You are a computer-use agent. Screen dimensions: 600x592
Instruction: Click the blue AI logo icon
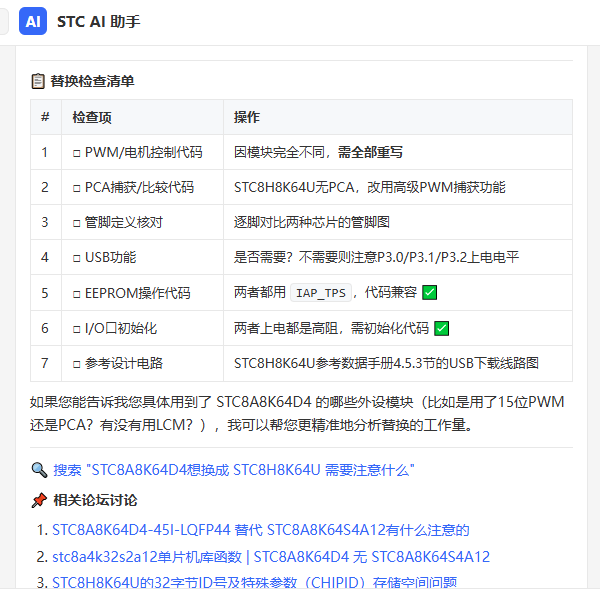point(33,21)
